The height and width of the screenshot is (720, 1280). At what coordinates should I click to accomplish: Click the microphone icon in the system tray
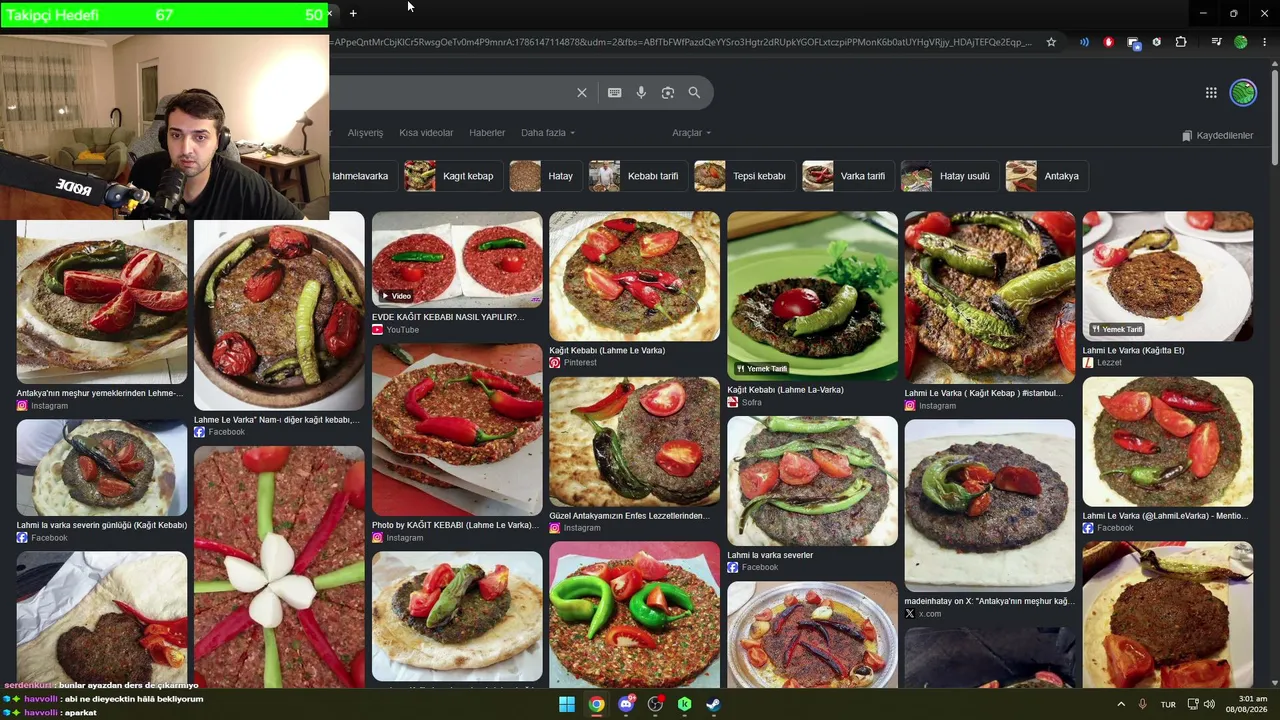point(1142,704)
